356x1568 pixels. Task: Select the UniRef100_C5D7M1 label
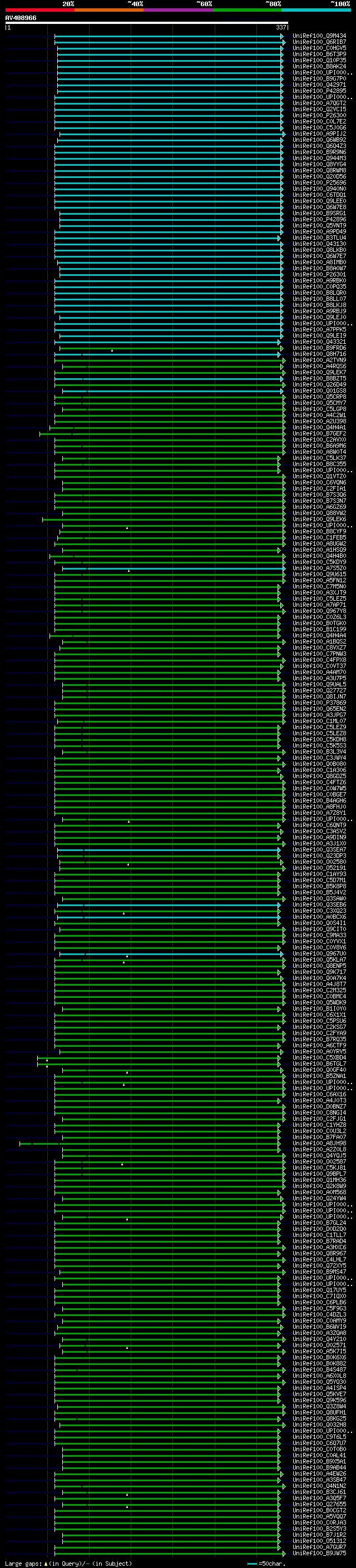pos(319,880)
